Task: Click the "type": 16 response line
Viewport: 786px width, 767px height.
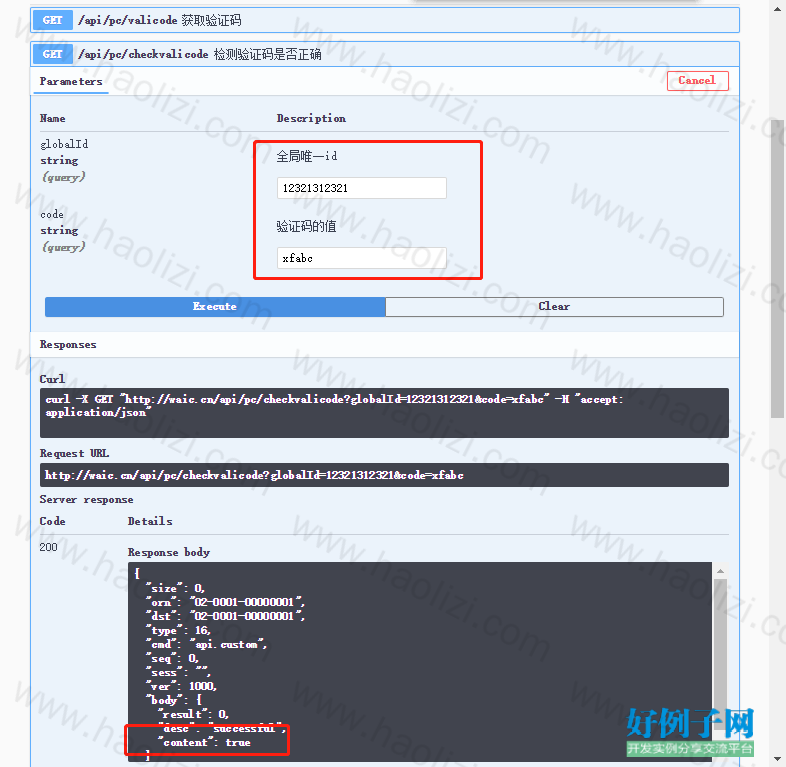Action: click(178, 631)
